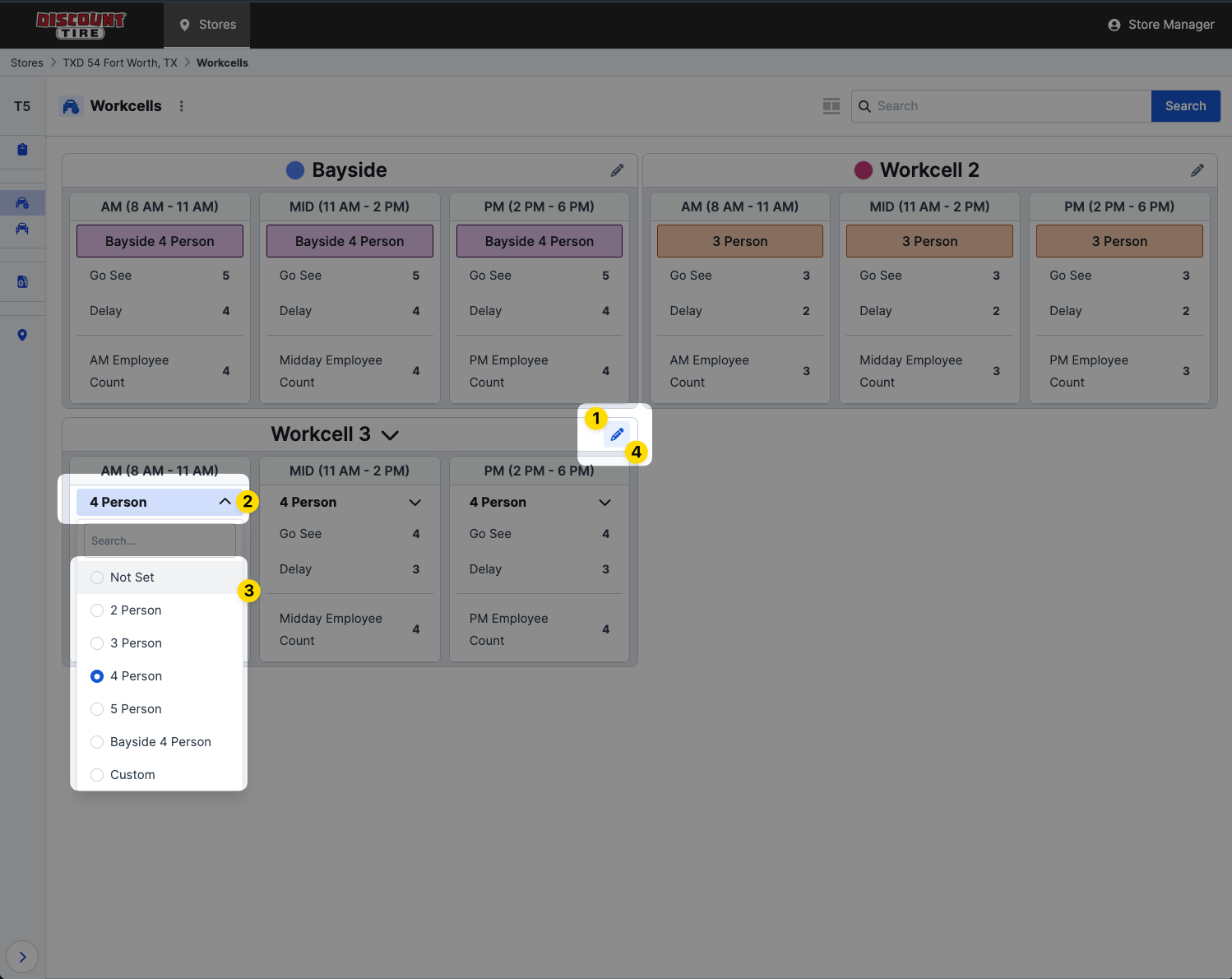Open the Store Manager user menu
1232x979 pixels.
point(1160,25)
